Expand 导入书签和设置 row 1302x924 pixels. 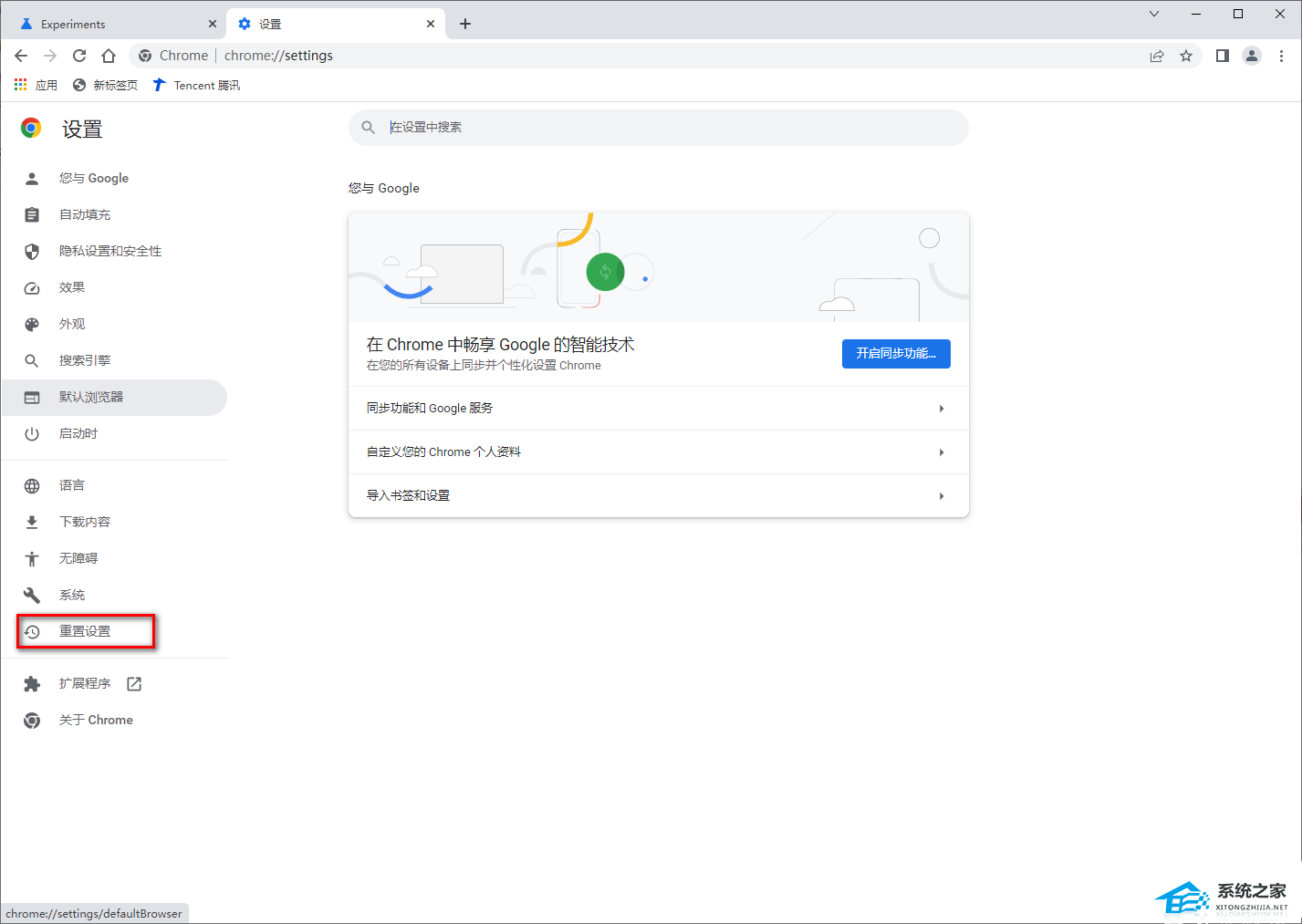pyautogui.click(x=658, y=495)
